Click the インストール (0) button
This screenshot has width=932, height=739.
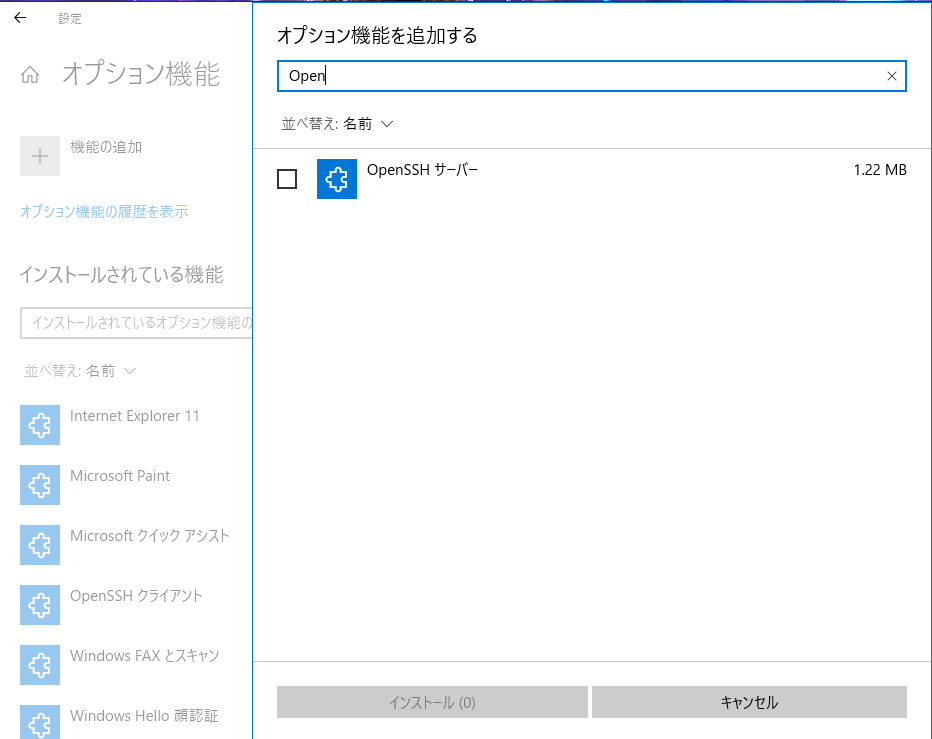pos(432,702)
